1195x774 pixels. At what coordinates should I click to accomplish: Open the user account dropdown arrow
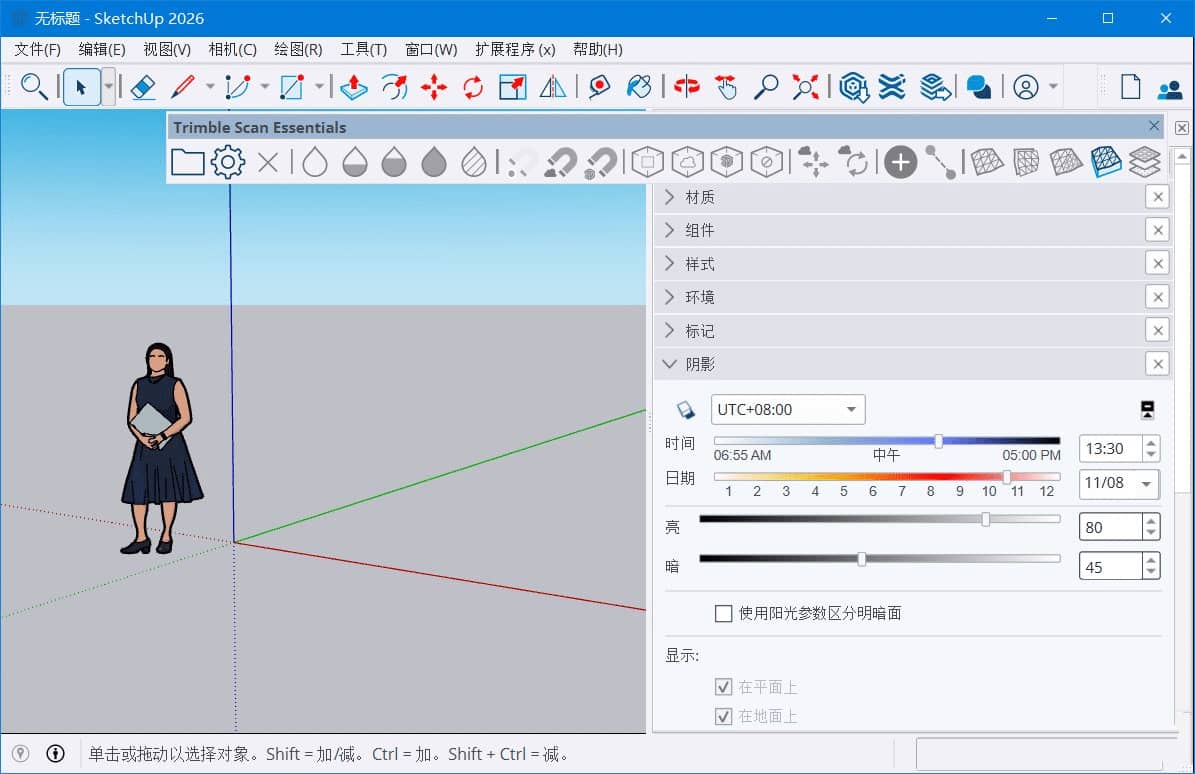click(x=1053, y=87)
